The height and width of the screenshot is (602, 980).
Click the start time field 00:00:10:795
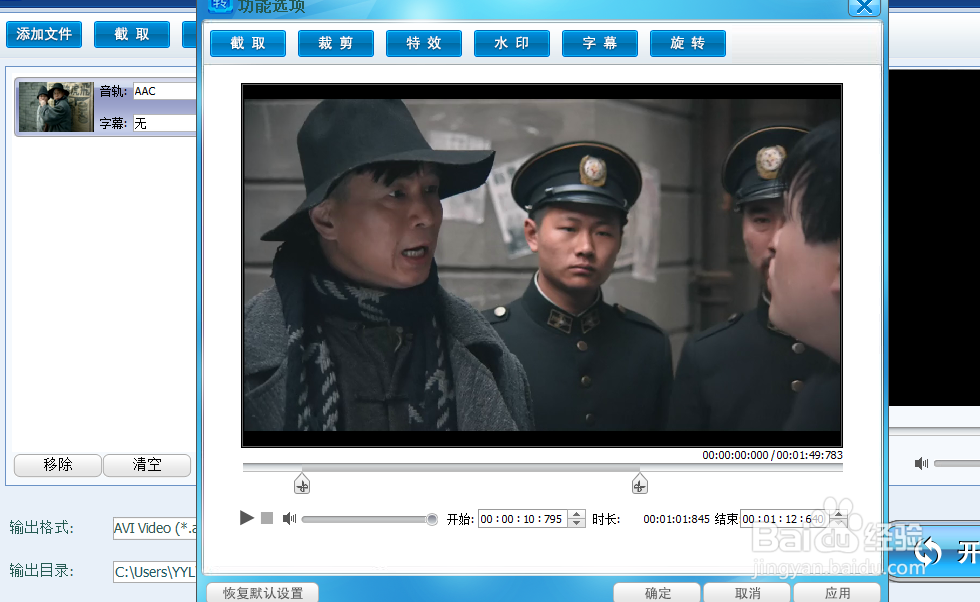524,519
